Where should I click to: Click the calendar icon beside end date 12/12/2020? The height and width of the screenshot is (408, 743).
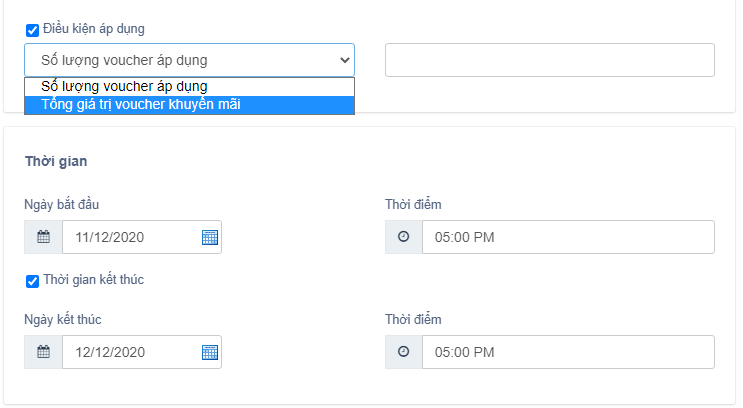[43, 352]
